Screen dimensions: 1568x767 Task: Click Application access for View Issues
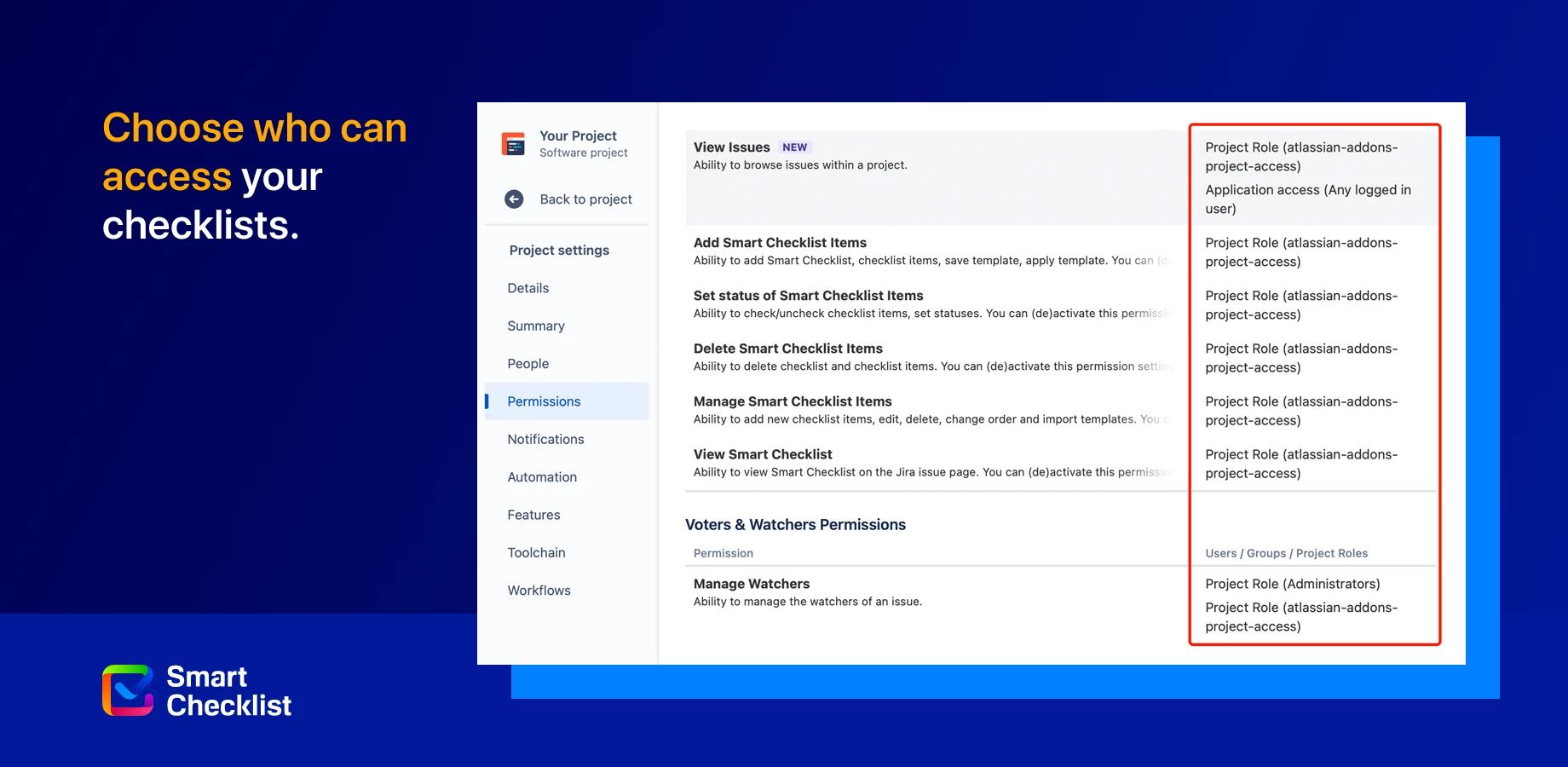[x=1308, y=199]
